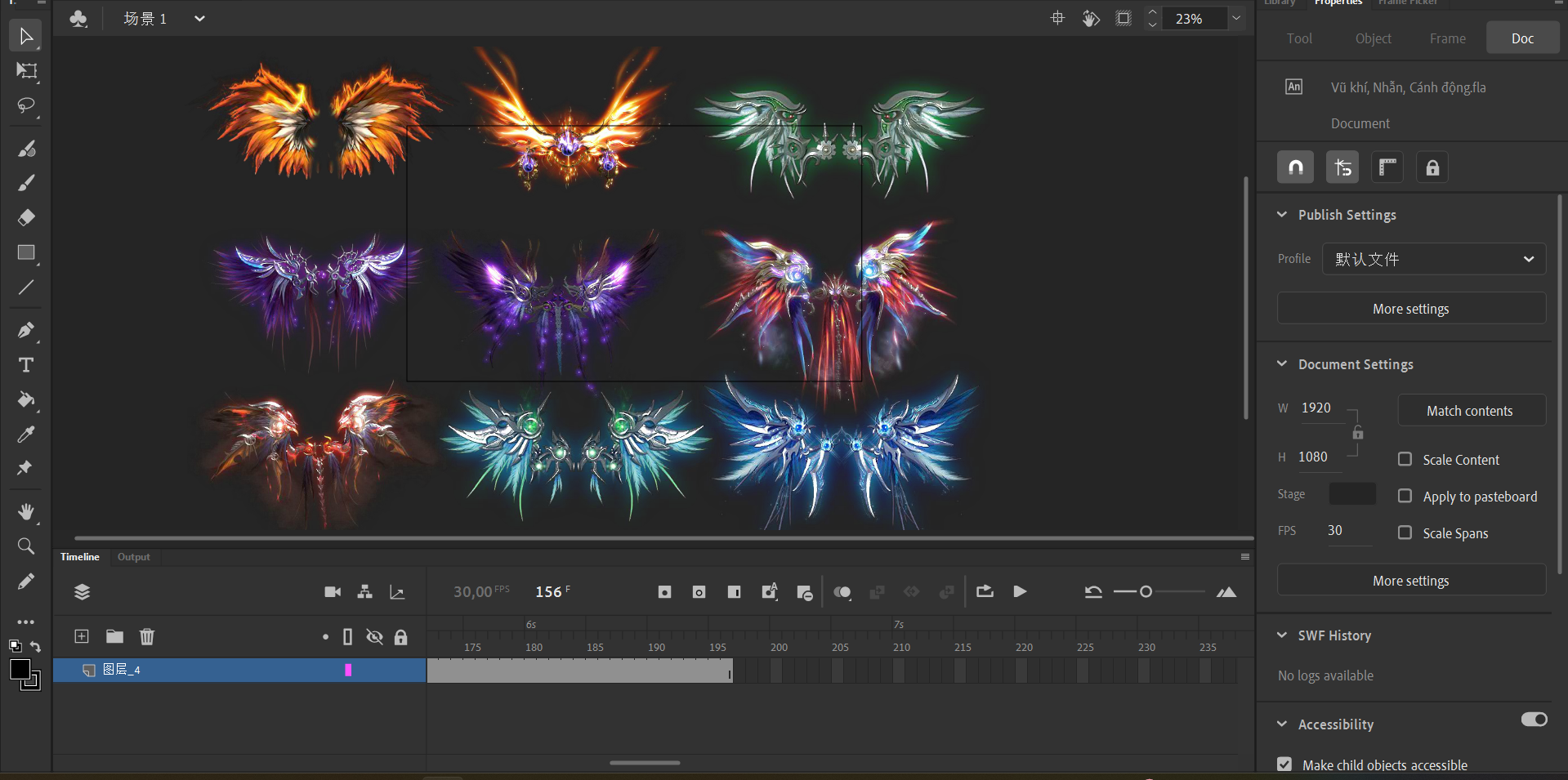Choose the Paint Bucket tool

point(26,399)
